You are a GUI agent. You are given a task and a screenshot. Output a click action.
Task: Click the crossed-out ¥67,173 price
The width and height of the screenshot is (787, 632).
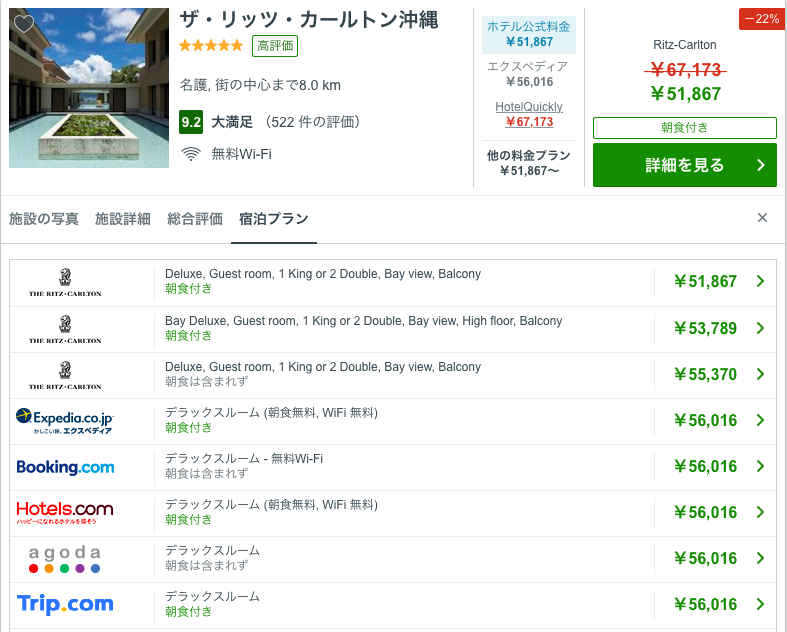click(x=685, y=70)
